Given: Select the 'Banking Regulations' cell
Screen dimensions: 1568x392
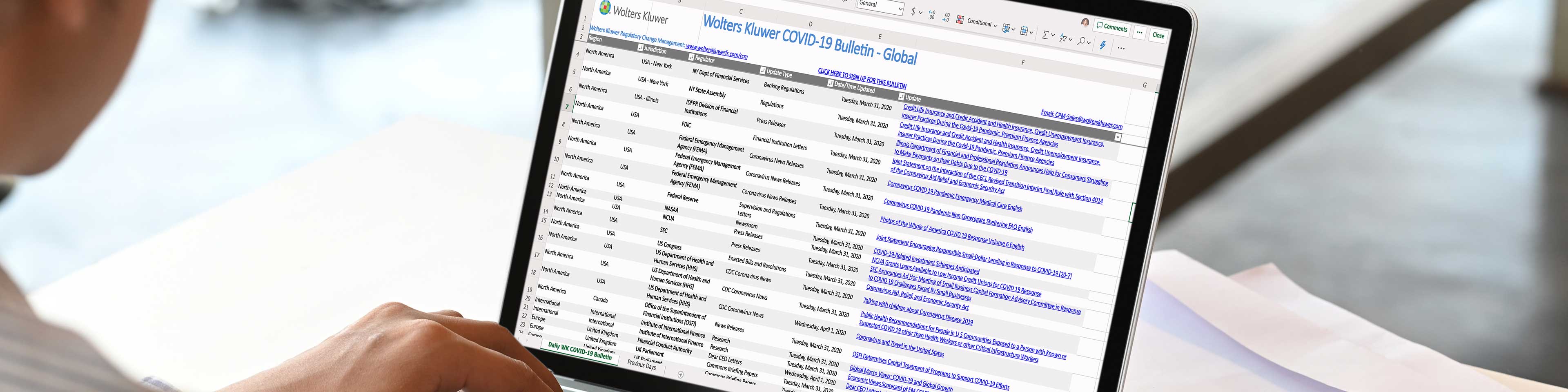Looking at the screenshot, I should click(784, 88).
